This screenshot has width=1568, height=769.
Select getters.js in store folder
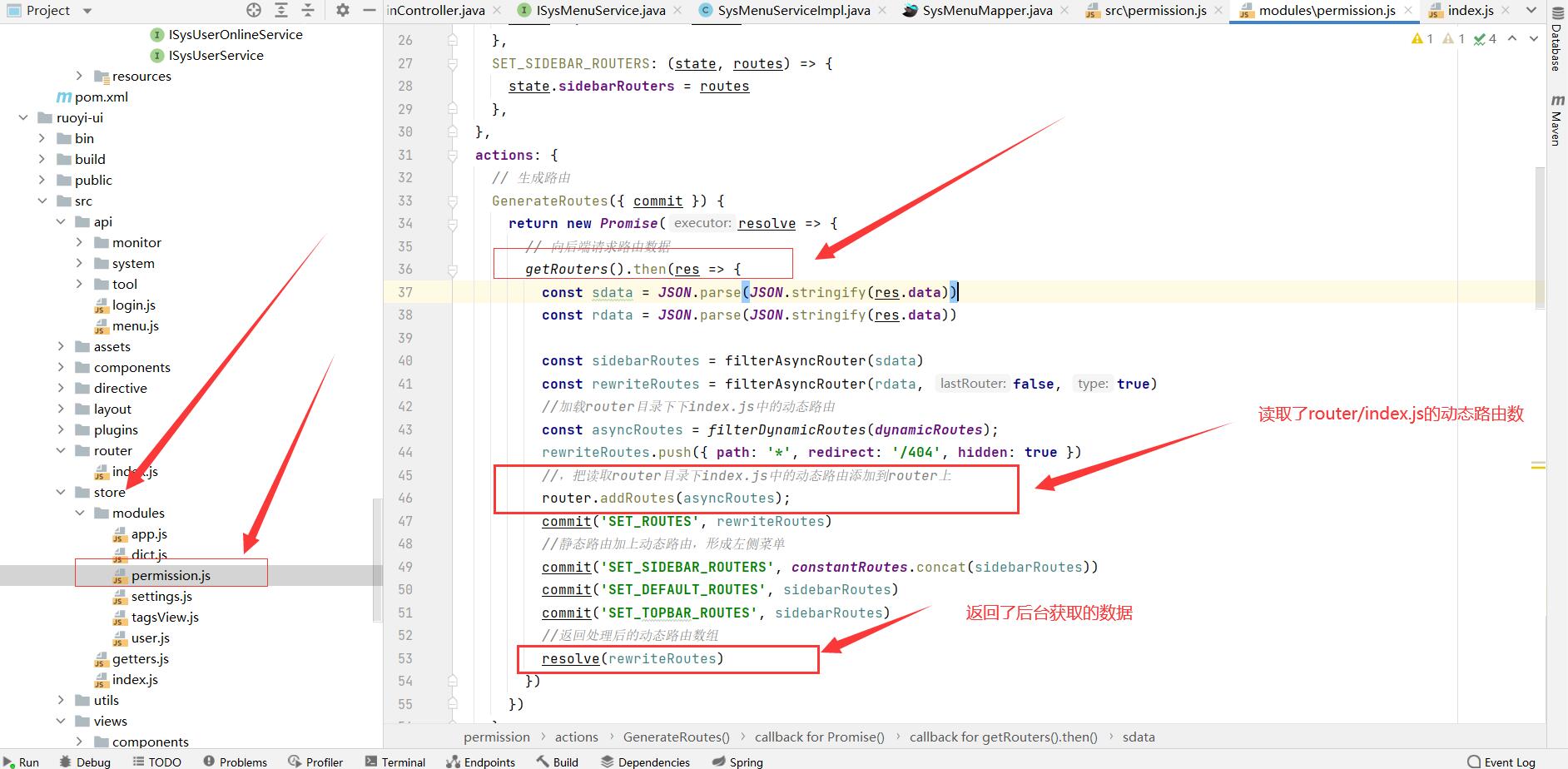[140, 658]
